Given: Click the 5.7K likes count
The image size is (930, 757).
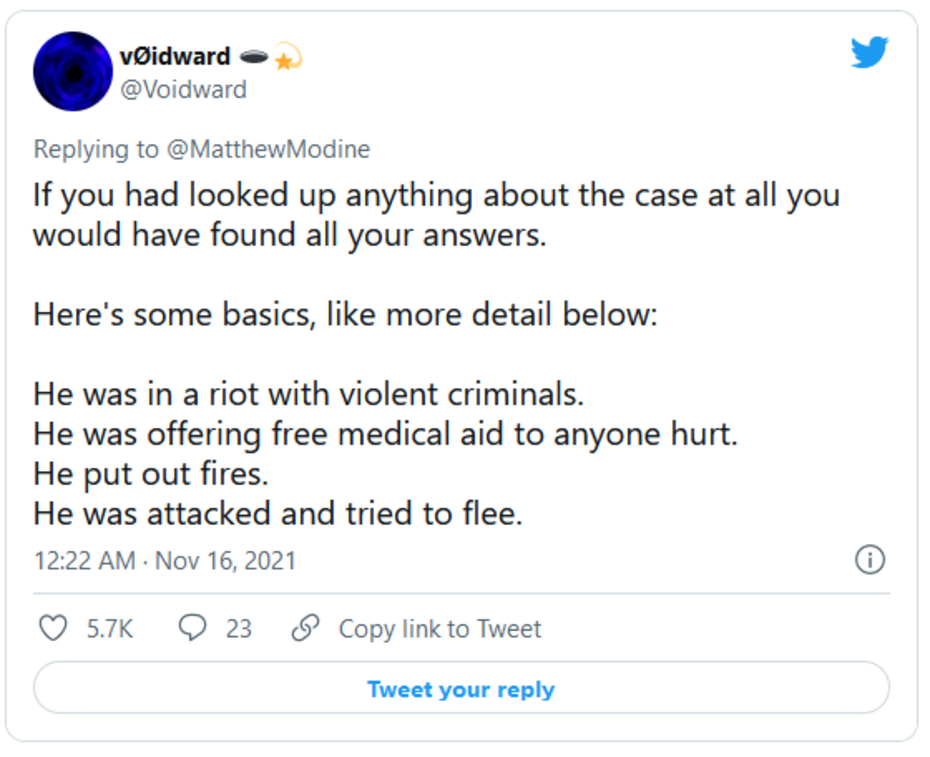Looking at the screenshot, I should [110, 629].
